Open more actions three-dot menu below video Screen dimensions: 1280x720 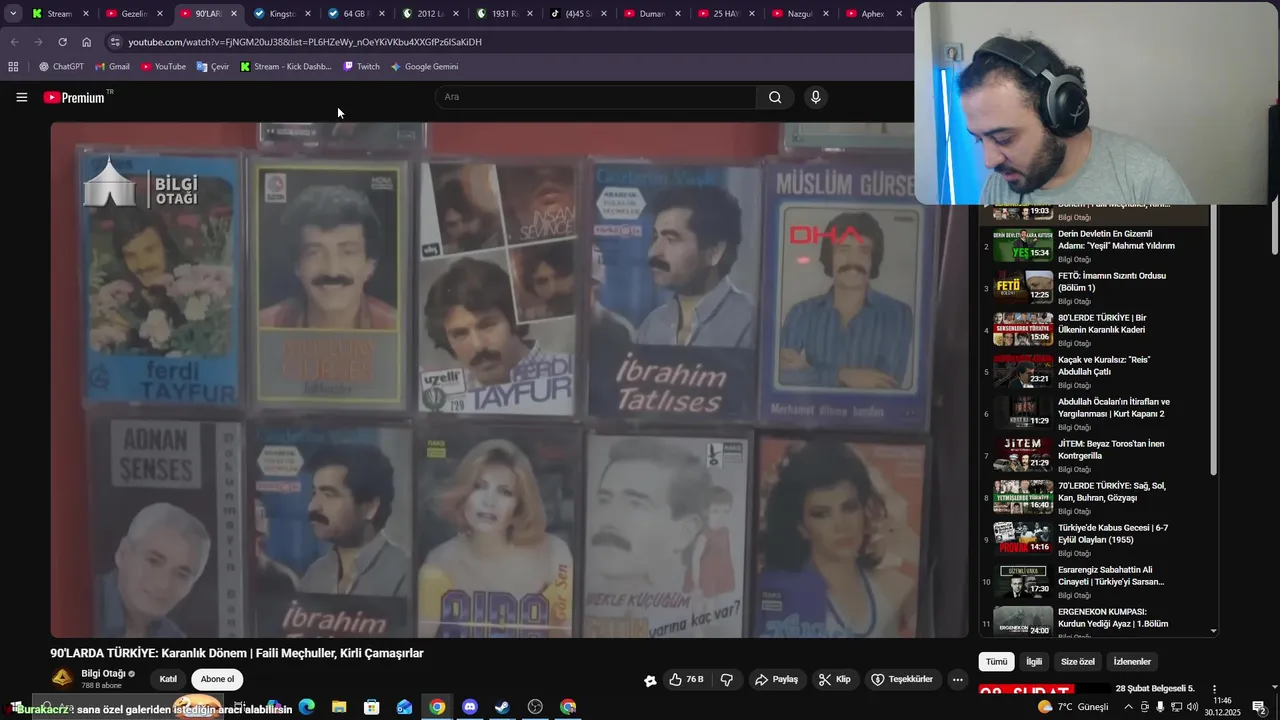pos(957,679)
